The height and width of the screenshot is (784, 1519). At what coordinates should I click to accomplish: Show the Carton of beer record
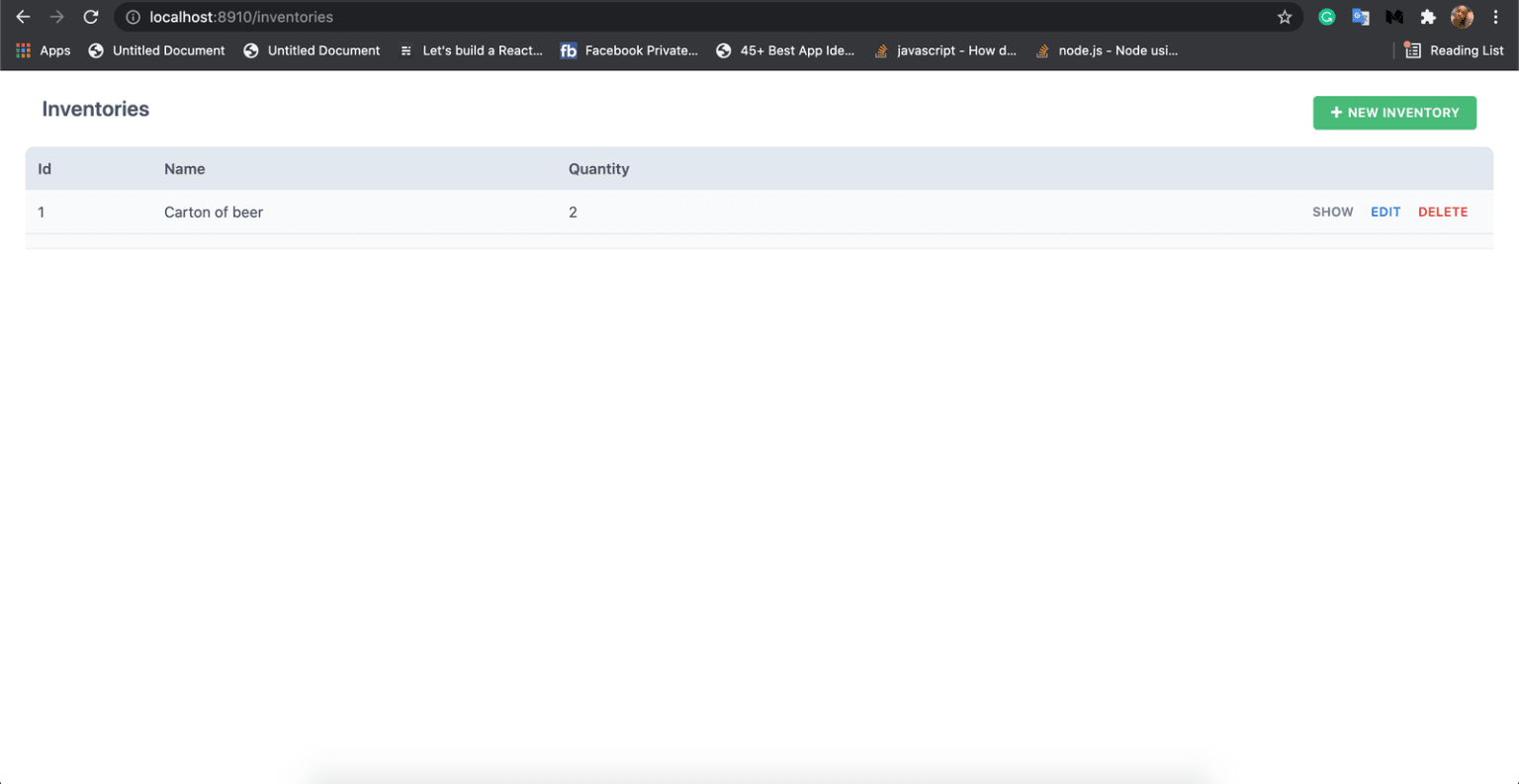tap(1332, 212)
